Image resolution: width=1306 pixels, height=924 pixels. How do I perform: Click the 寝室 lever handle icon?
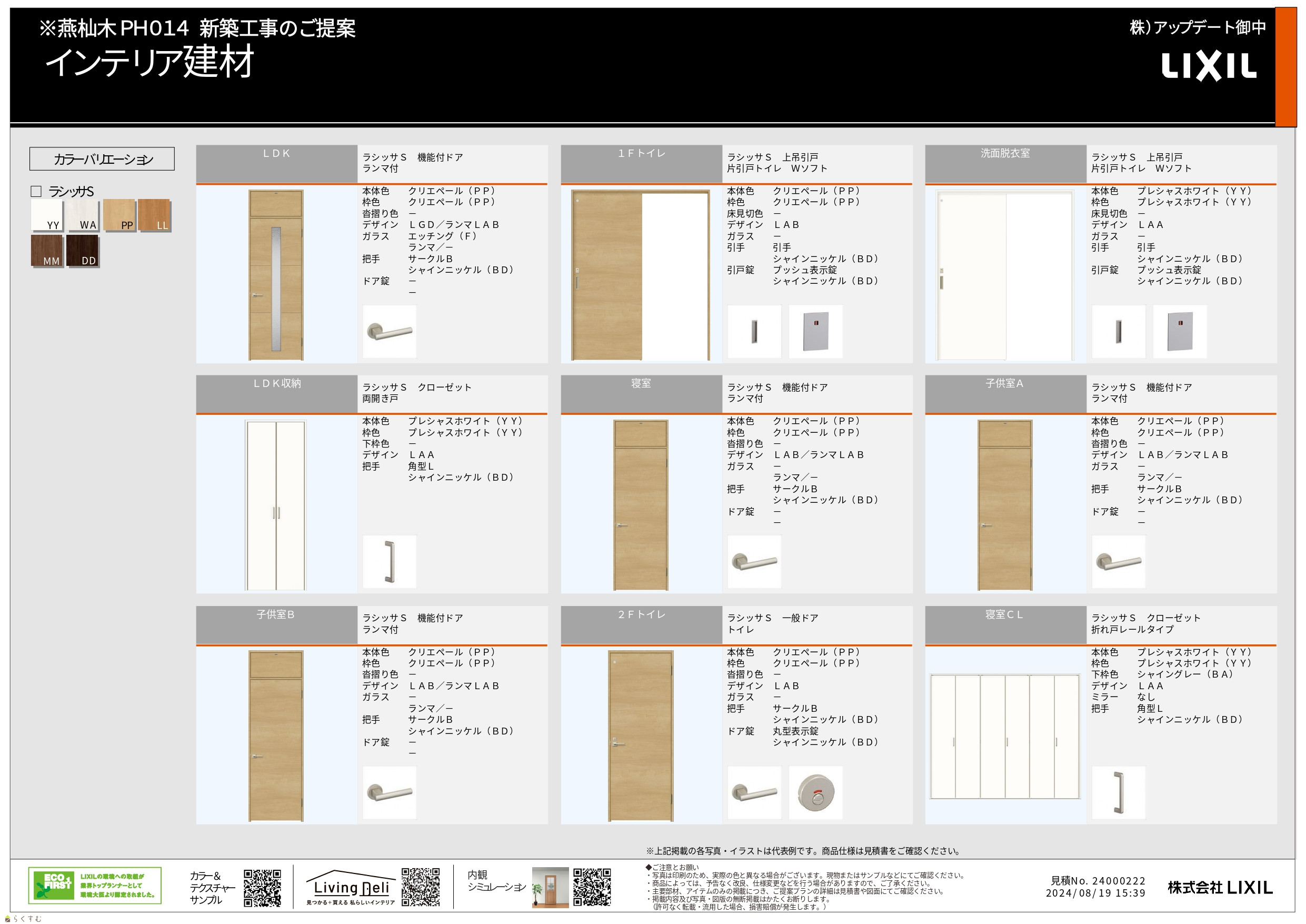coord(754,562)
